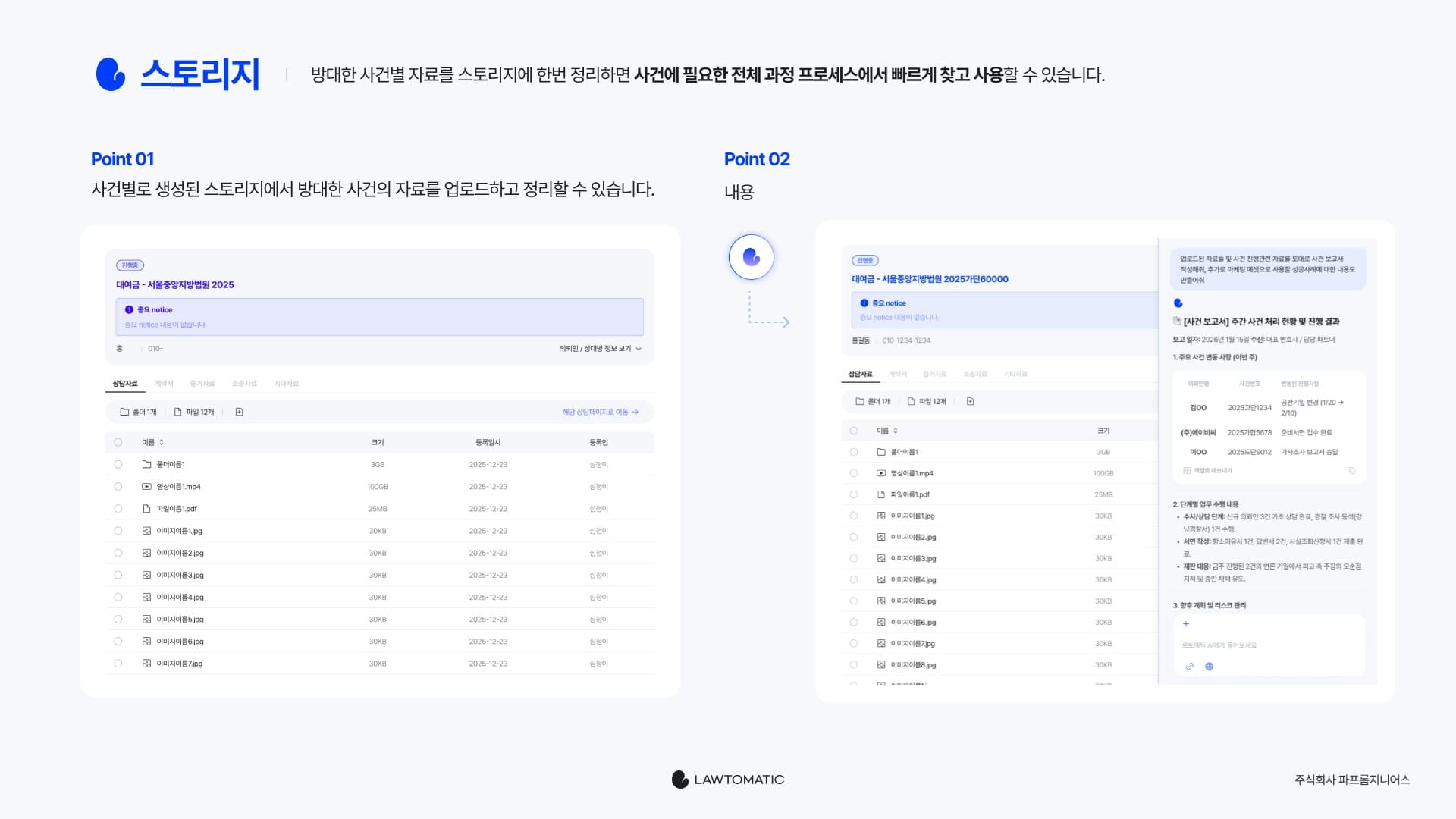Click the link attachment icon in AI input box
This screenshot has width=1456, height=819.
coord(1188,665)
